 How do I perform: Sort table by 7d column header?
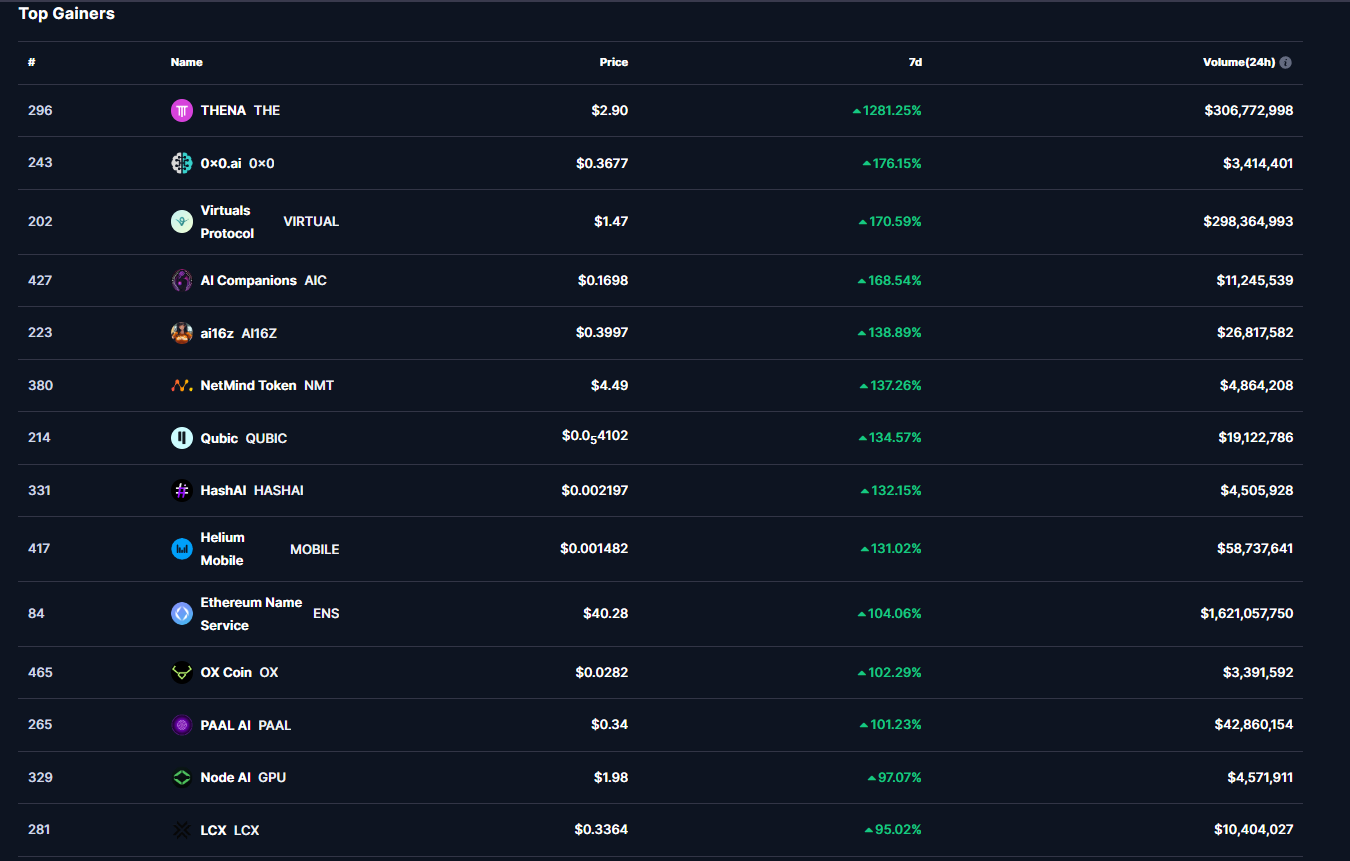(x=914, y=62)
